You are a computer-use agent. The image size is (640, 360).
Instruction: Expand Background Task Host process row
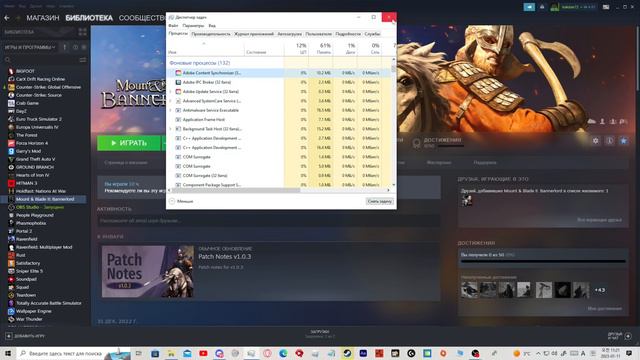coord(171,129)
